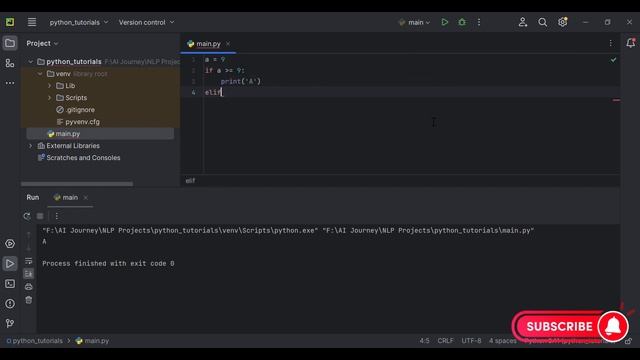The height and width of the screenshot is (360, 640).
Task: Place cursor at elif on line 4
Action: (213, 93)
